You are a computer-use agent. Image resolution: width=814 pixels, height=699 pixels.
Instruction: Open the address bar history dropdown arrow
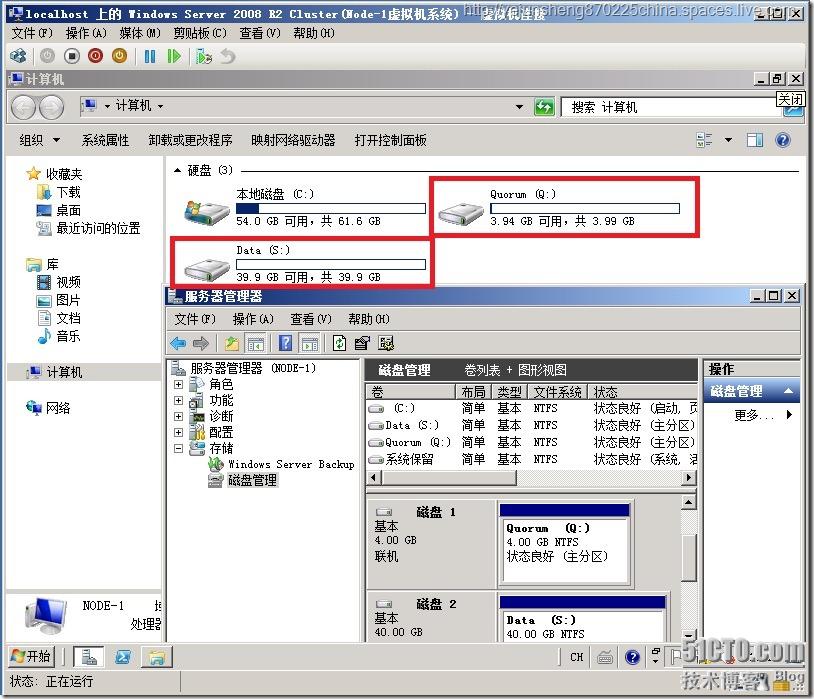519,107
